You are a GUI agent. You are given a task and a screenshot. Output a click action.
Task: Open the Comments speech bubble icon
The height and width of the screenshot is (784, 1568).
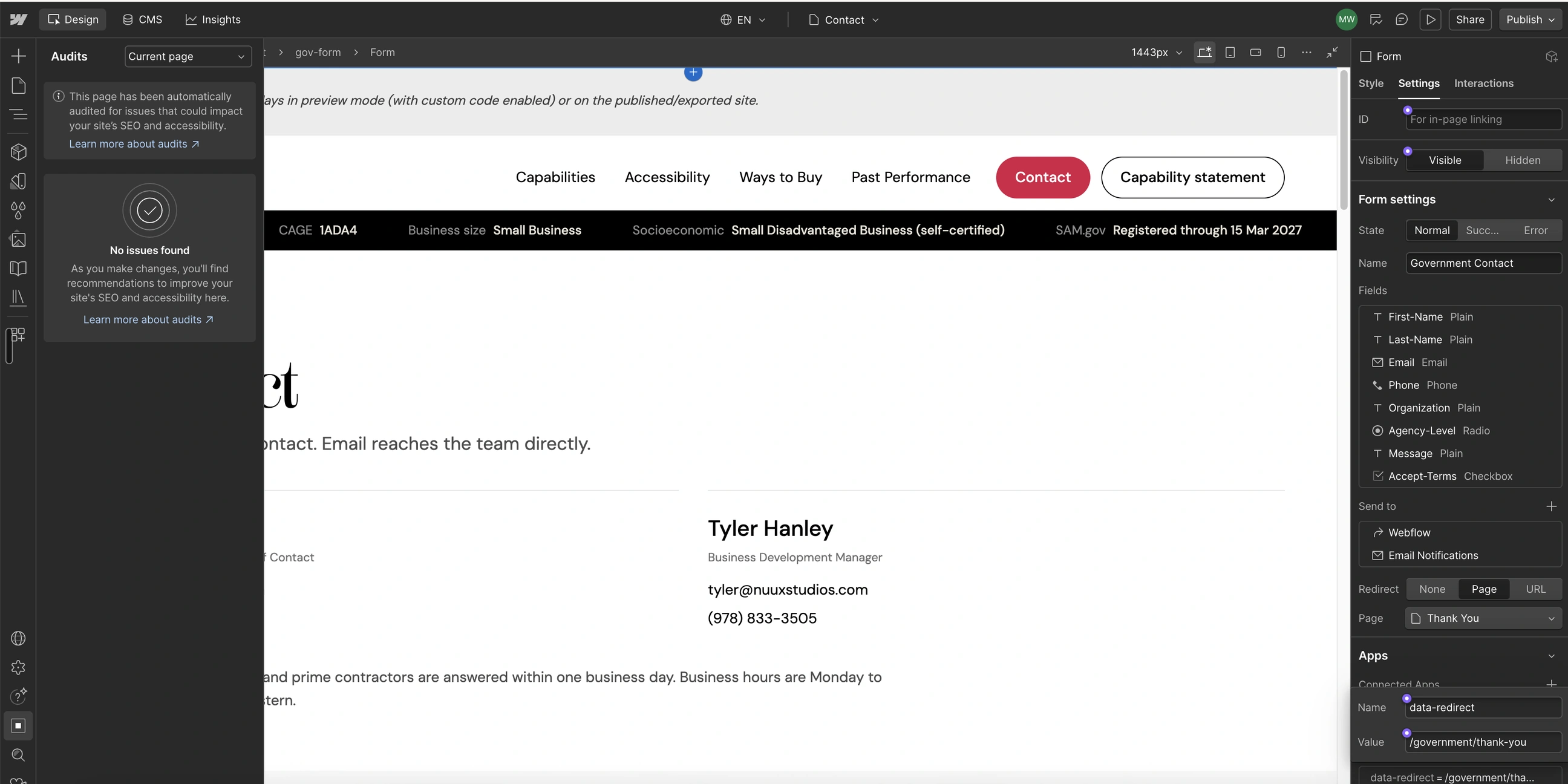1401,19
